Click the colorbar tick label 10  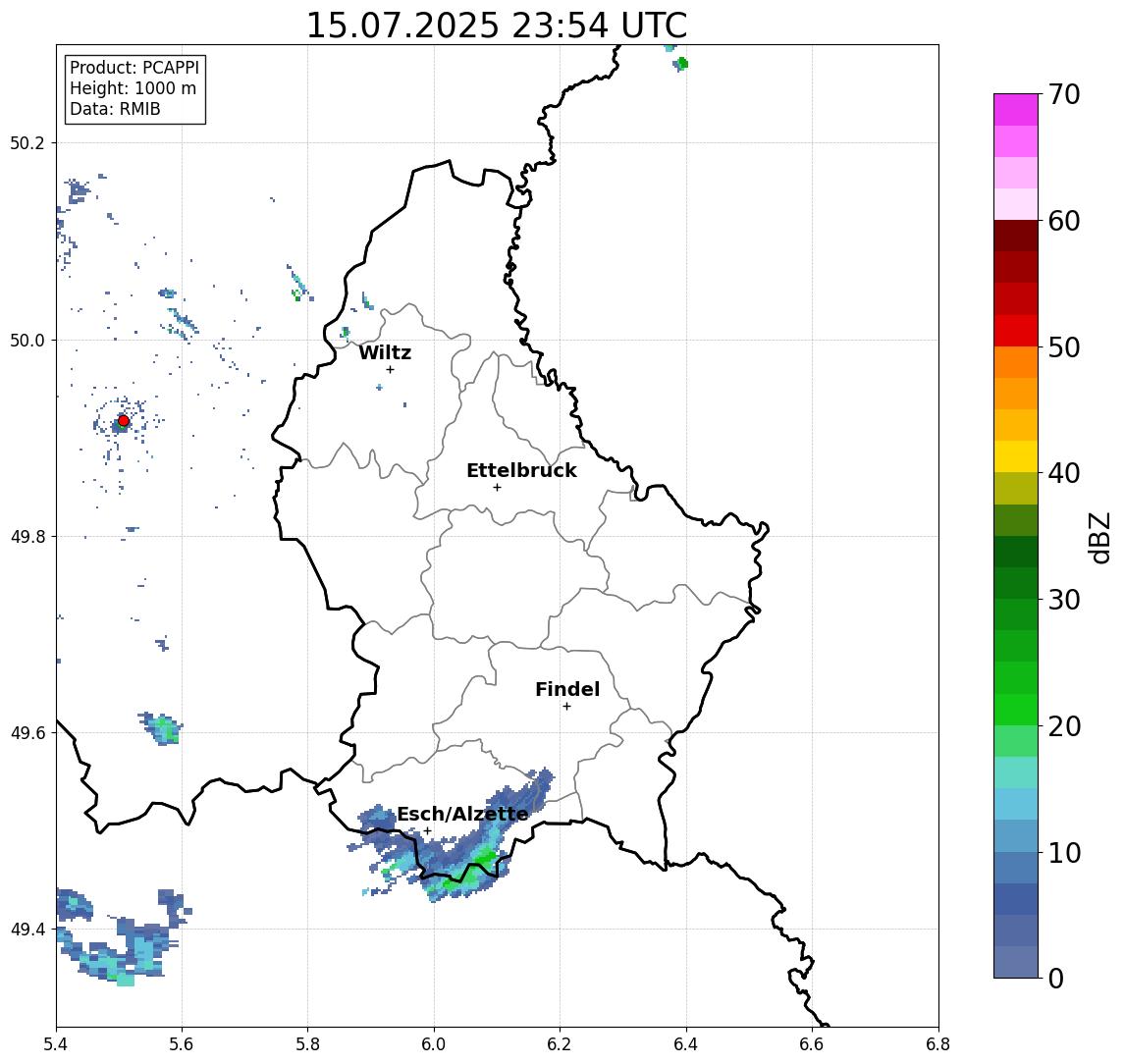(1064, 853)
